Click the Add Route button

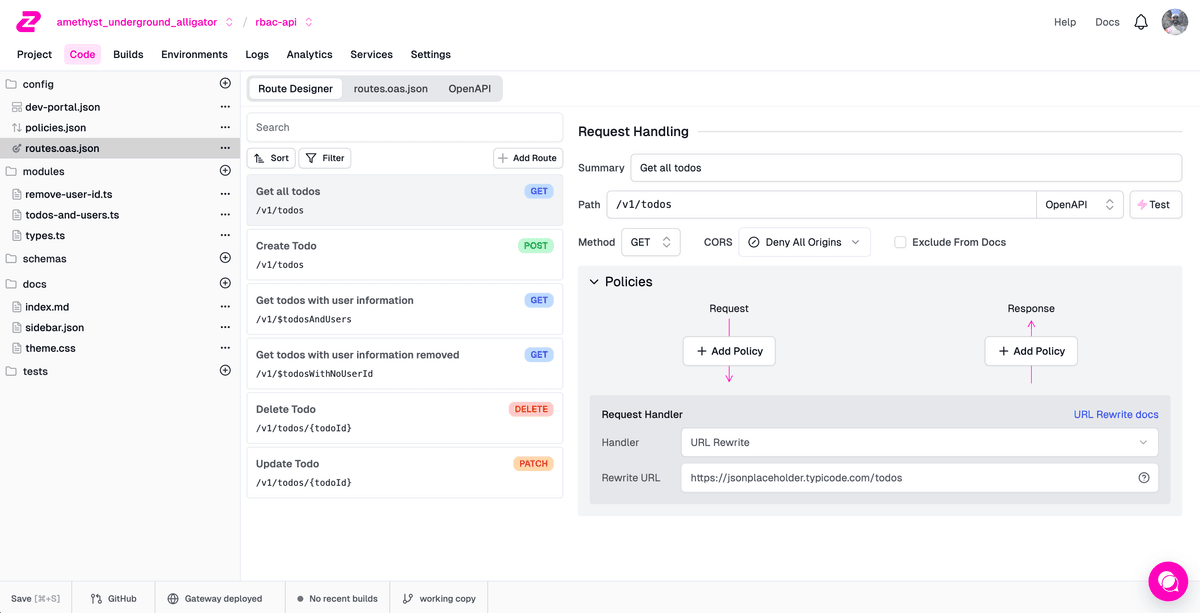[x=528, y=158]
